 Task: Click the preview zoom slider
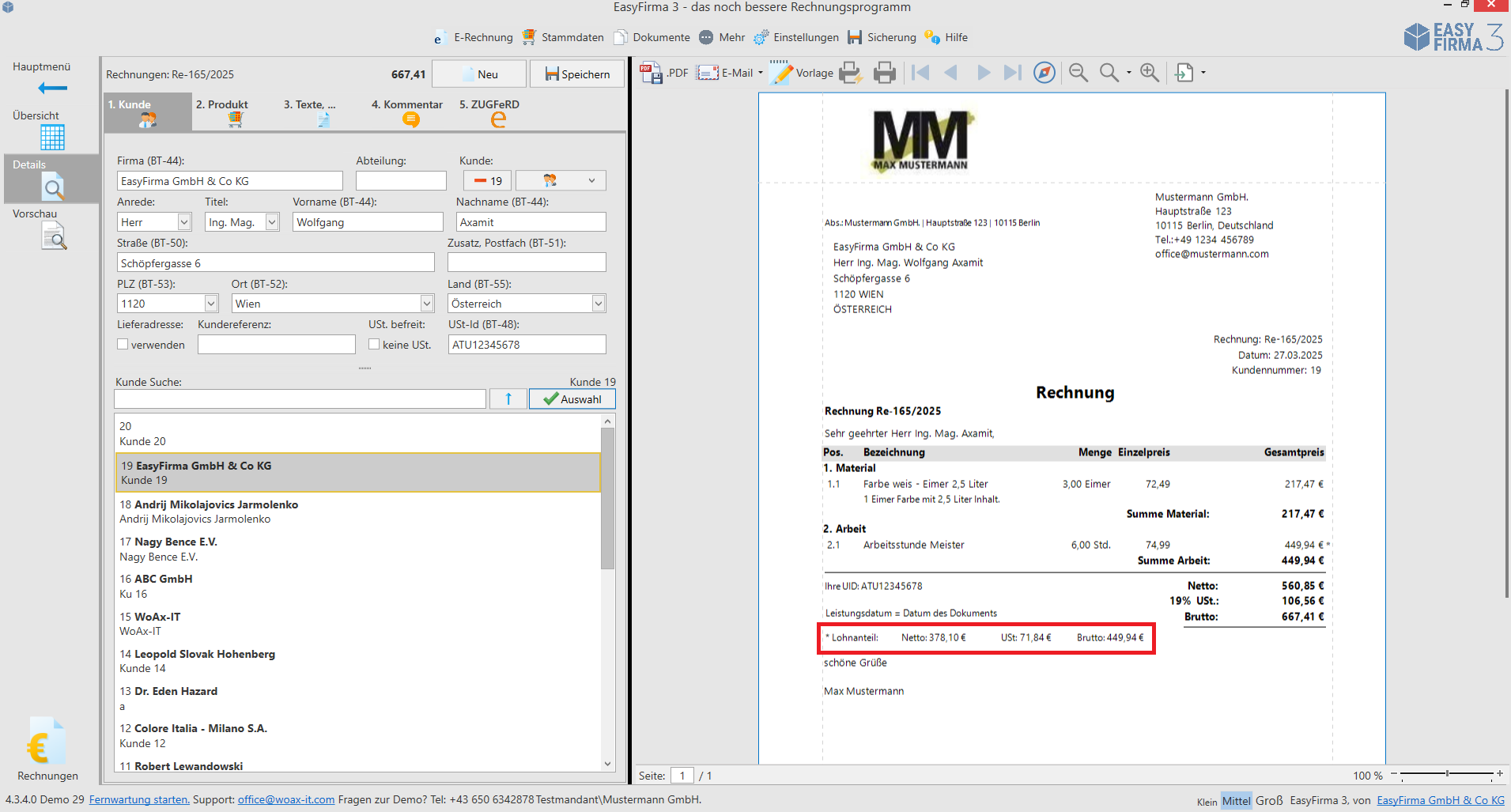(1447, 773)
